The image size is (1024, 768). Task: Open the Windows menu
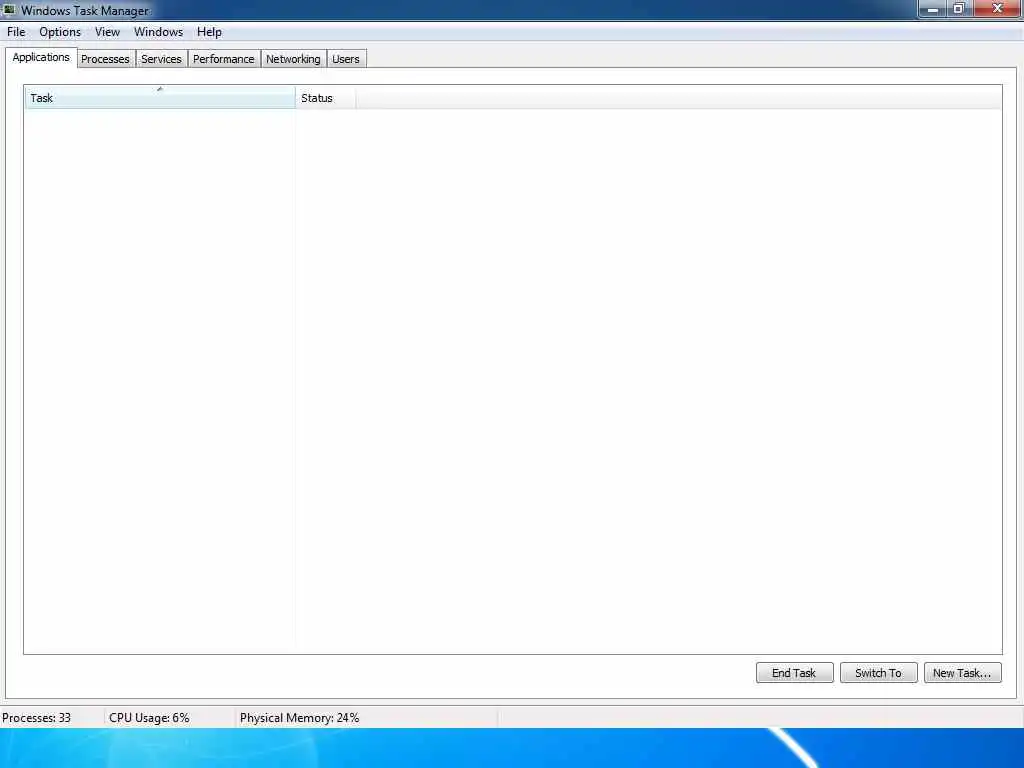pyautogui.click(x=158, y=32)
